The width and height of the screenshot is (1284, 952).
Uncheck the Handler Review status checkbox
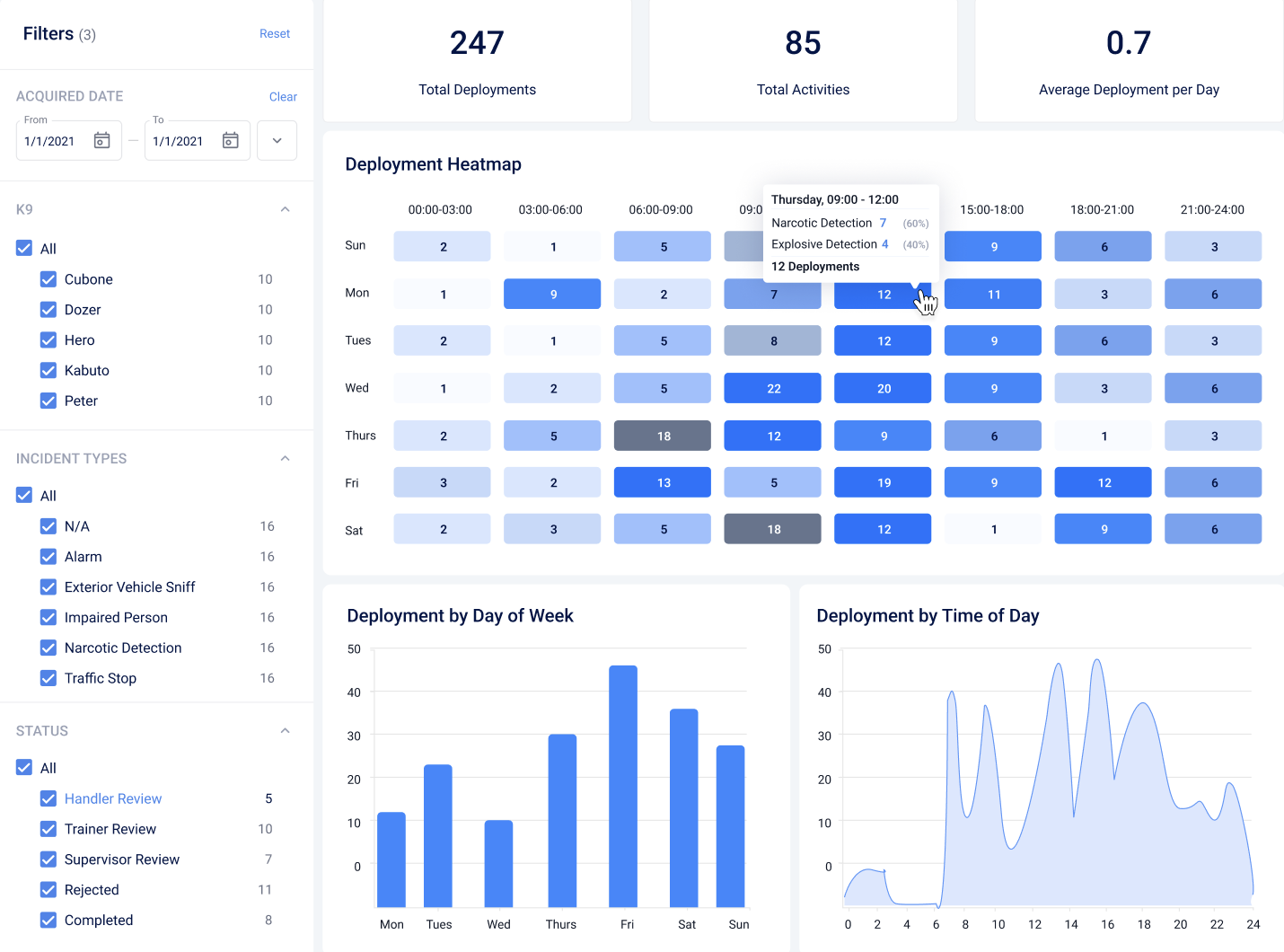pos(48,798)
